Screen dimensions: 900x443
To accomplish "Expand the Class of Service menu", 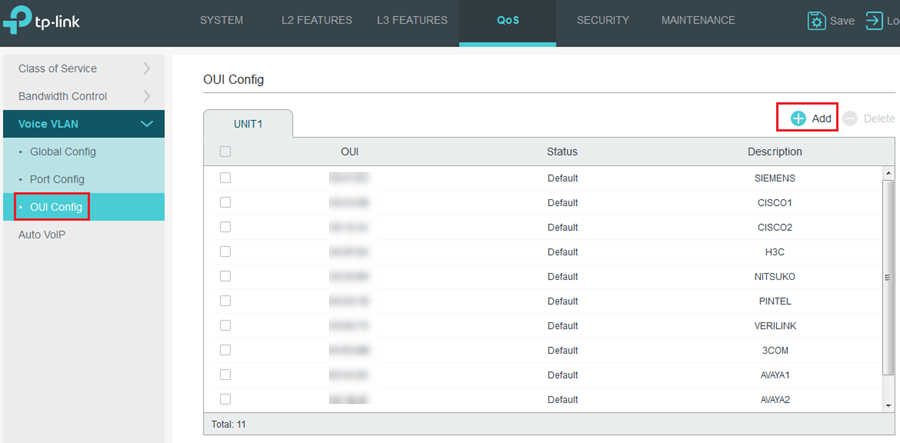I will (147, 69).
